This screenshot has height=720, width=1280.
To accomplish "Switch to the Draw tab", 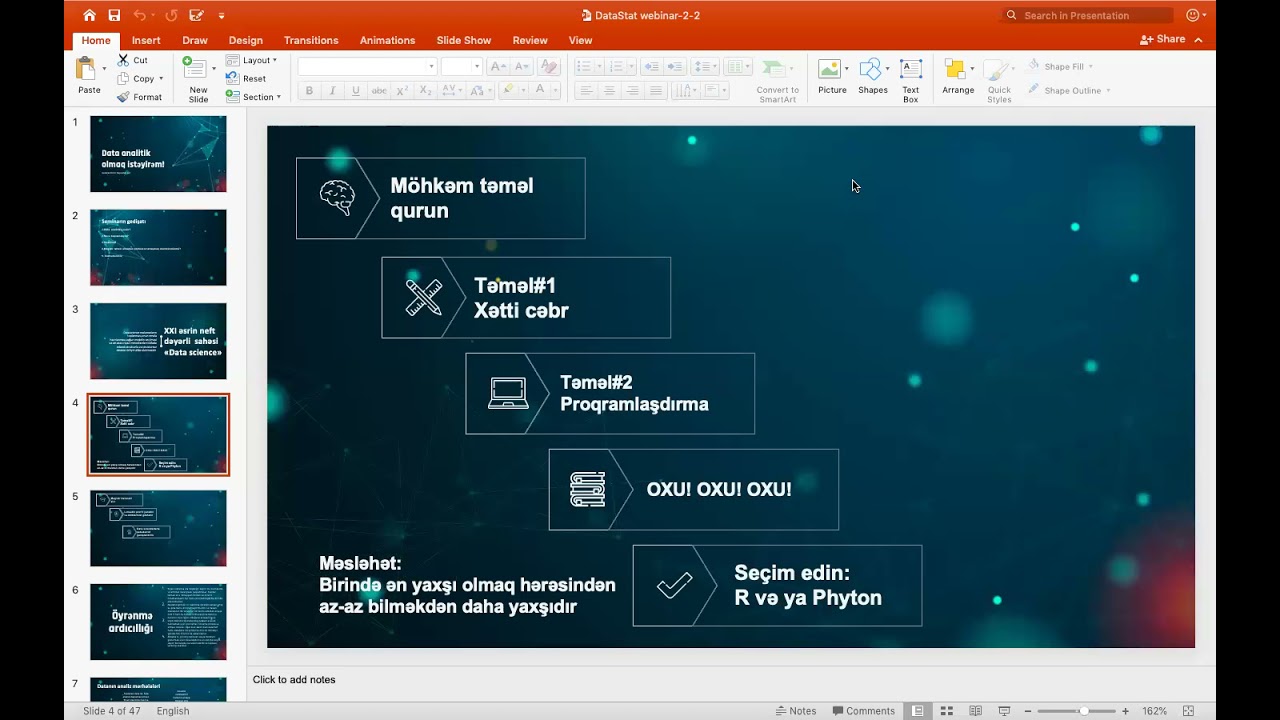I will coord(195,40).
